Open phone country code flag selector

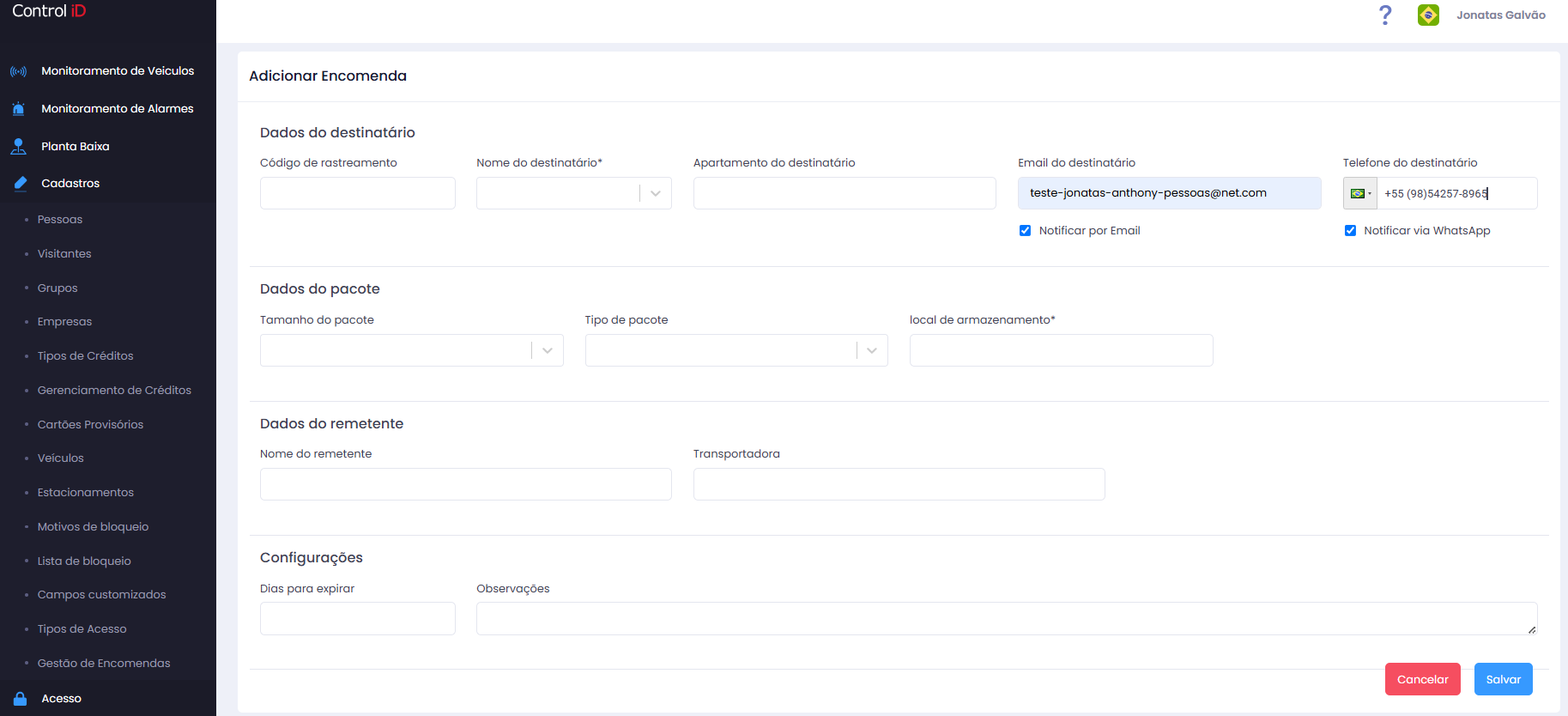click(x=1360, y=193)
